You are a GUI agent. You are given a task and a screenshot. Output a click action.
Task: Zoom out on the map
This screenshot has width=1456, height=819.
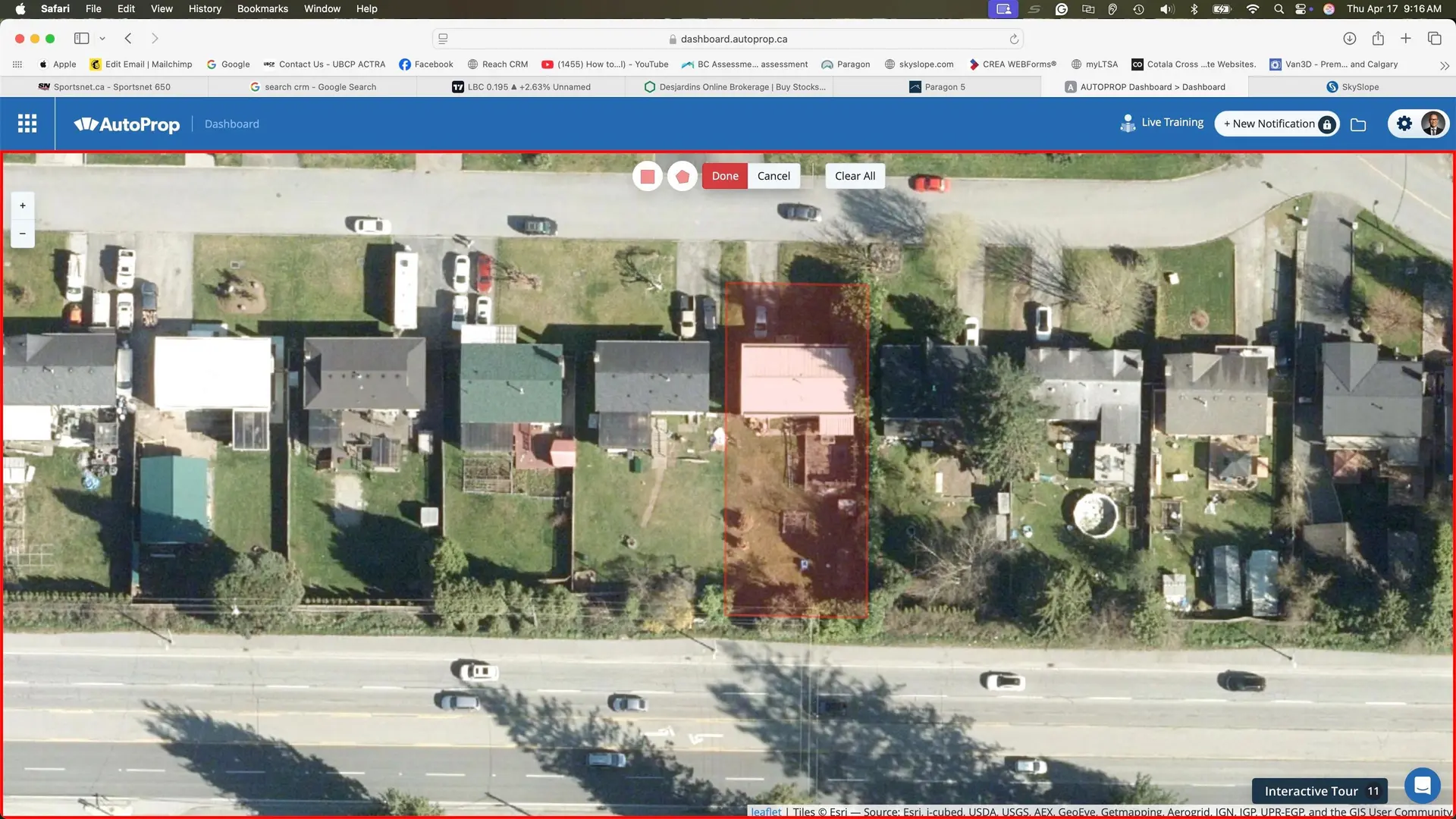click(x=22, y=234)
